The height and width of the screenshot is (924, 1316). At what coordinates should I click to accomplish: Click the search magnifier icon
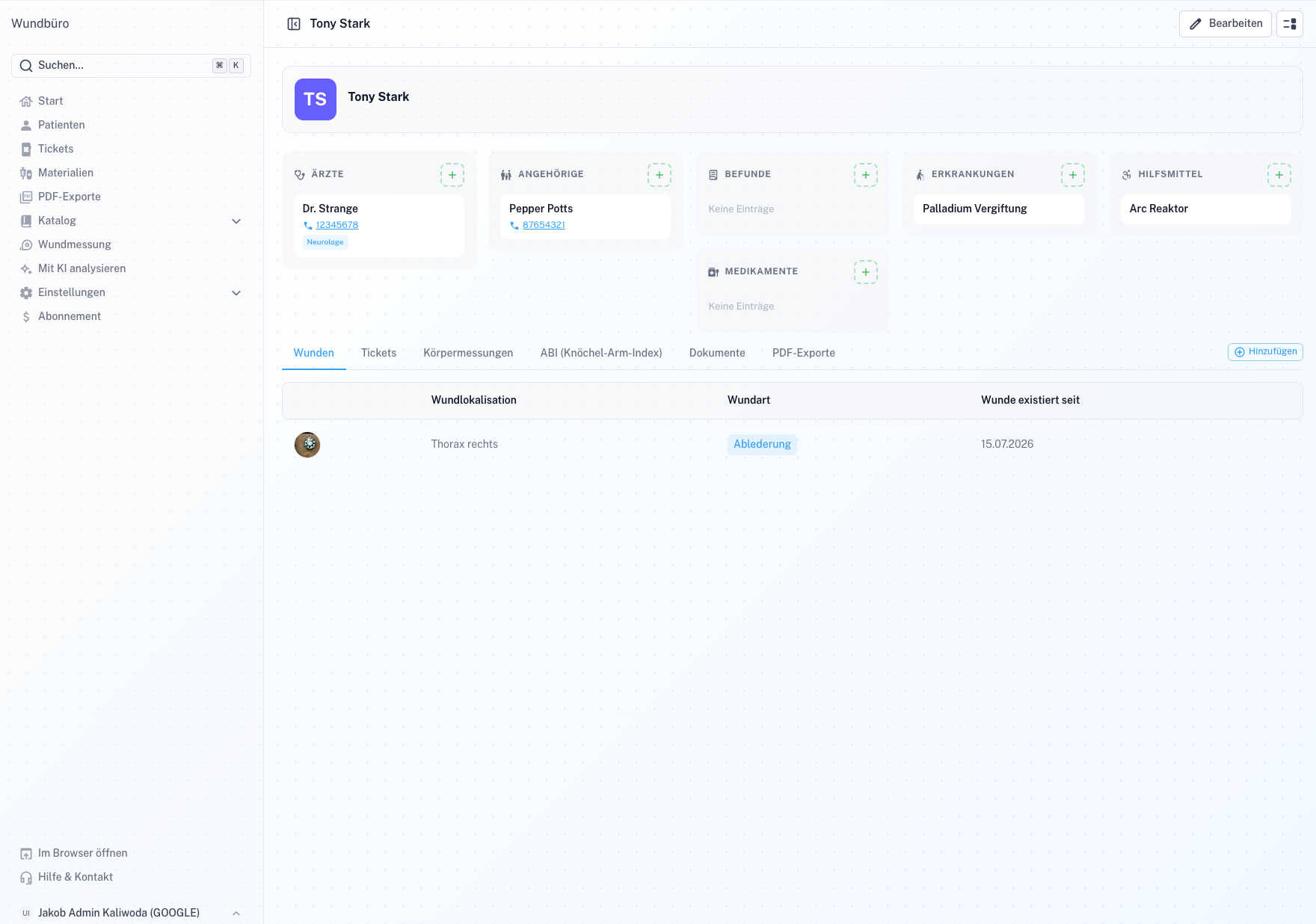[x=26, y=66]
